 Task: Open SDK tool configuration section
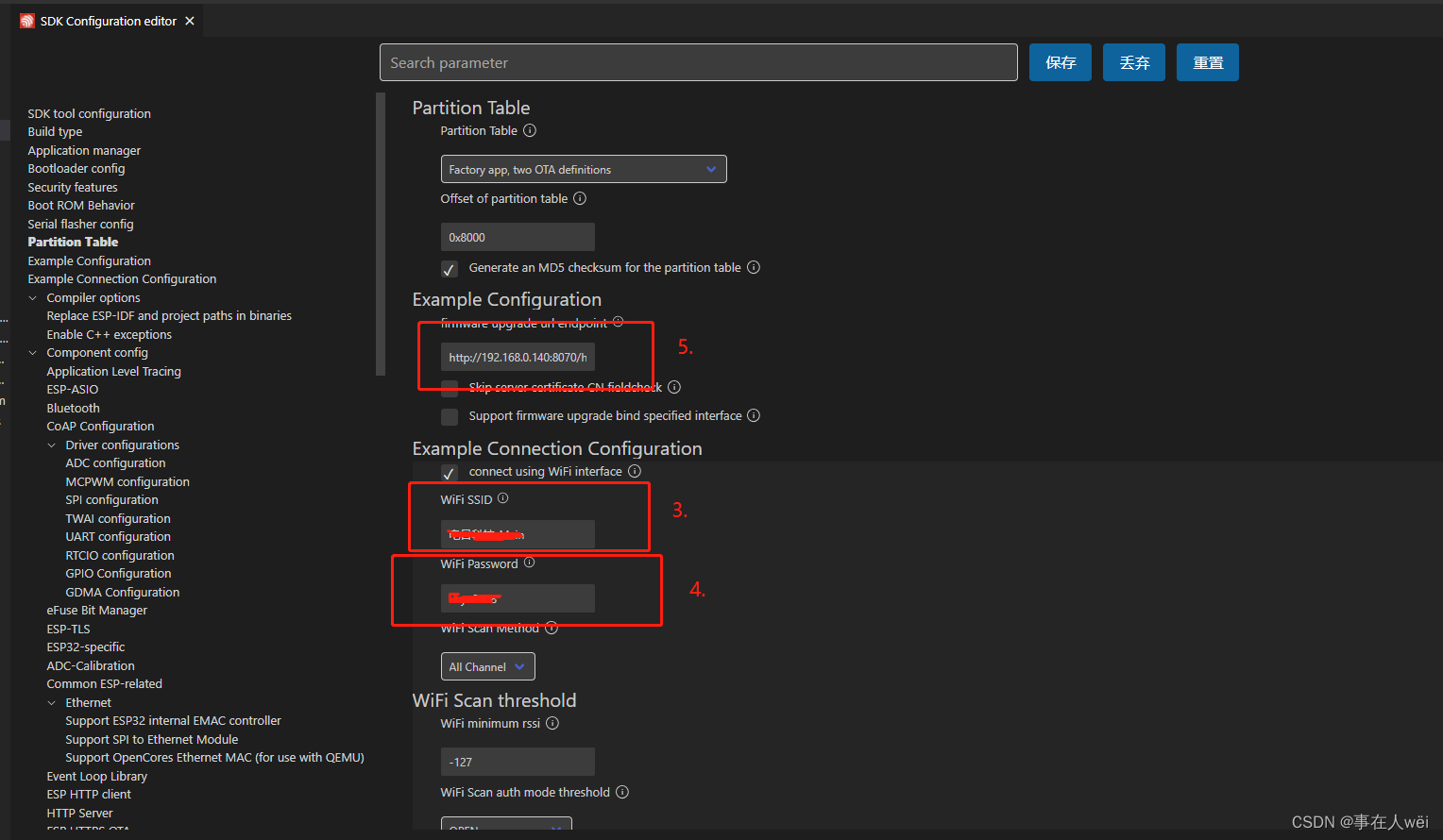89,113
